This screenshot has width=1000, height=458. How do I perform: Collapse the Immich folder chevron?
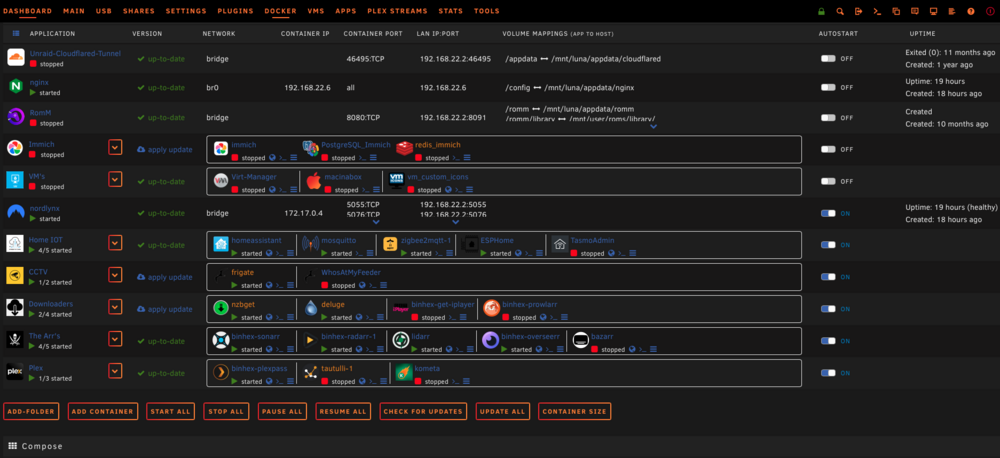pyautogui.click(x=115, y=147)
